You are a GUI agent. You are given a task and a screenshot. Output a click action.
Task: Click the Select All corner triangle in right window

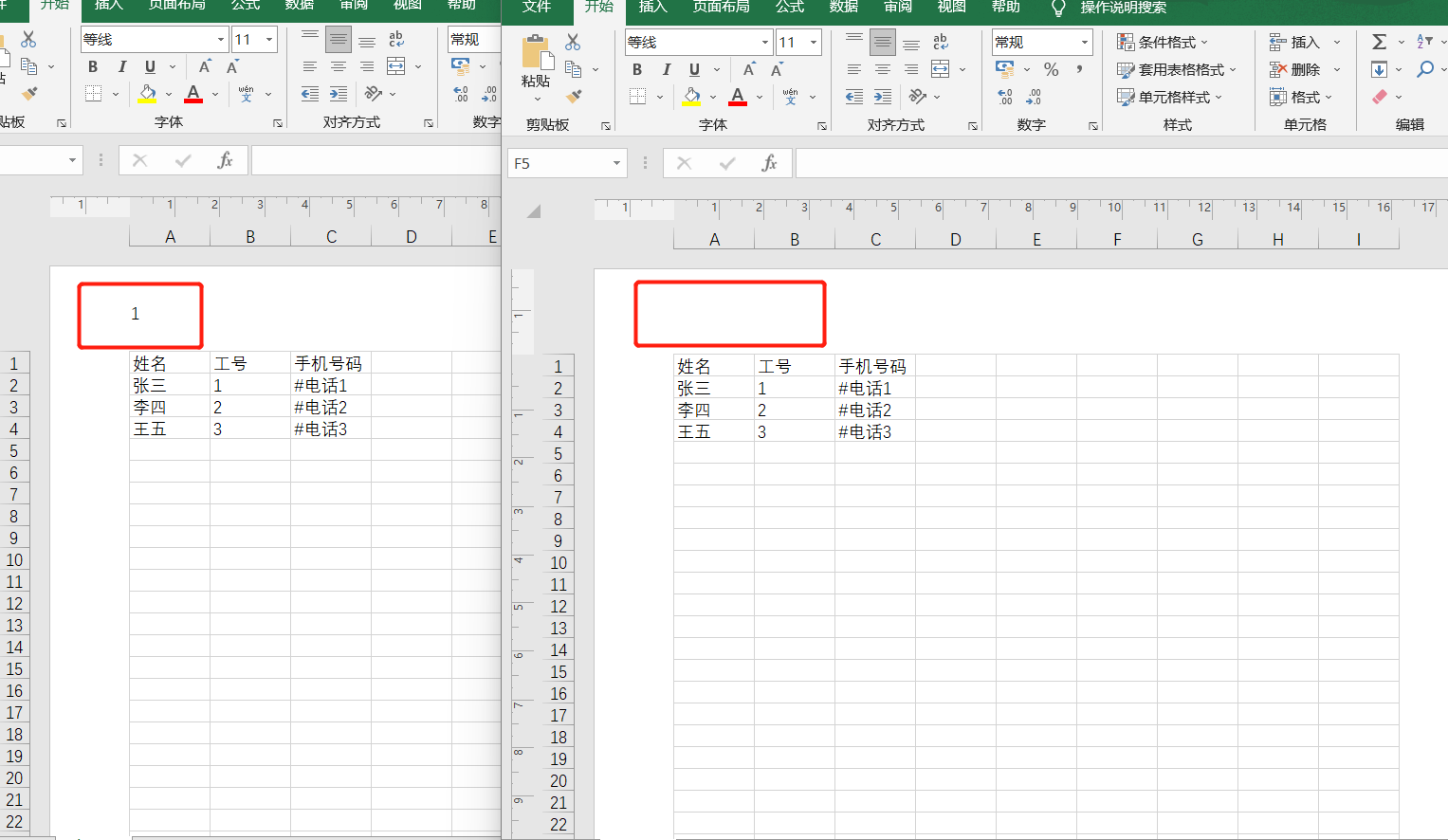tap(534, 210)
